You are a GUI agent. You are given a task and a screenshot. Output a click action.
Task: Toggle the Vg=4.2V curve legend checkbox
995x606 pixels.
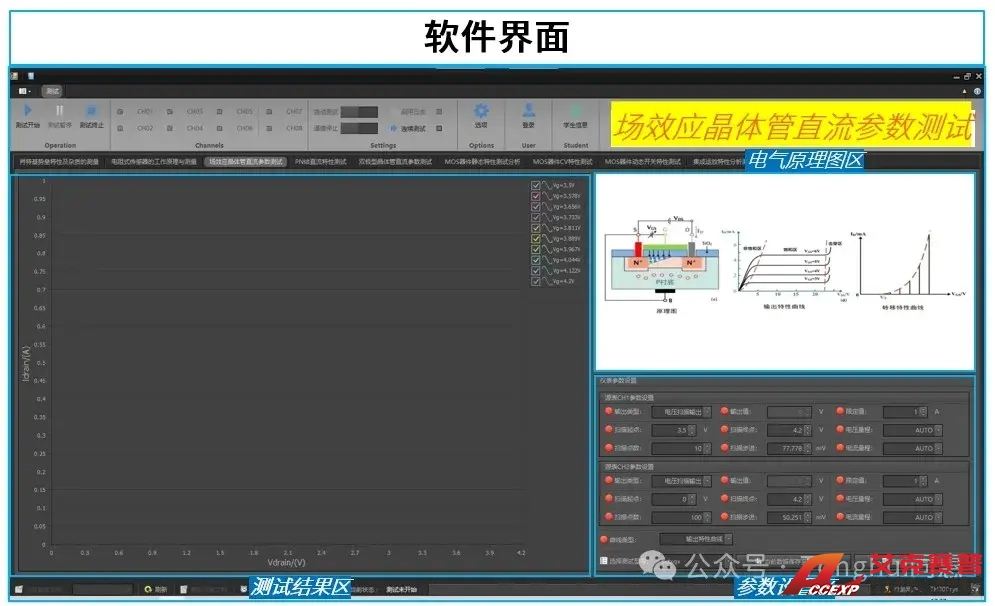click(537, 282)
